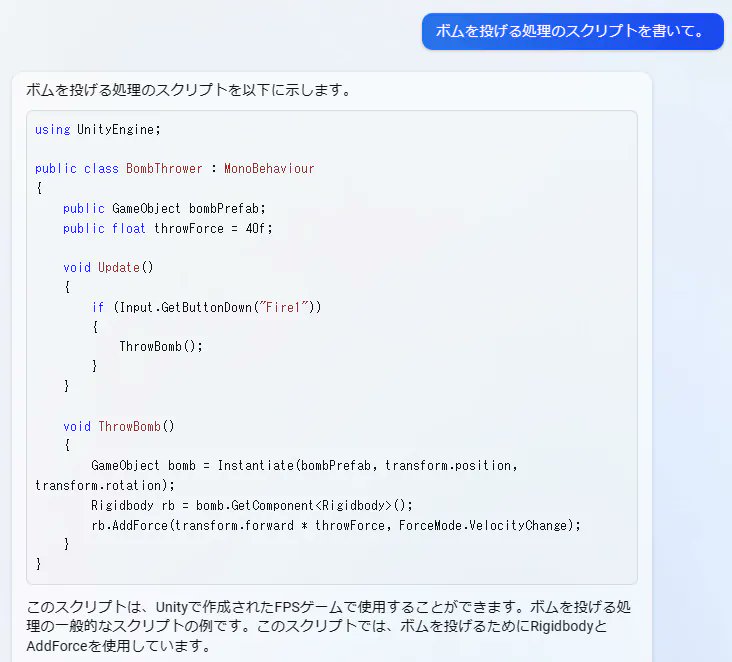Click the wrapped line 'transform.rotation);'
732x662 pixels.
pos(105,486)
